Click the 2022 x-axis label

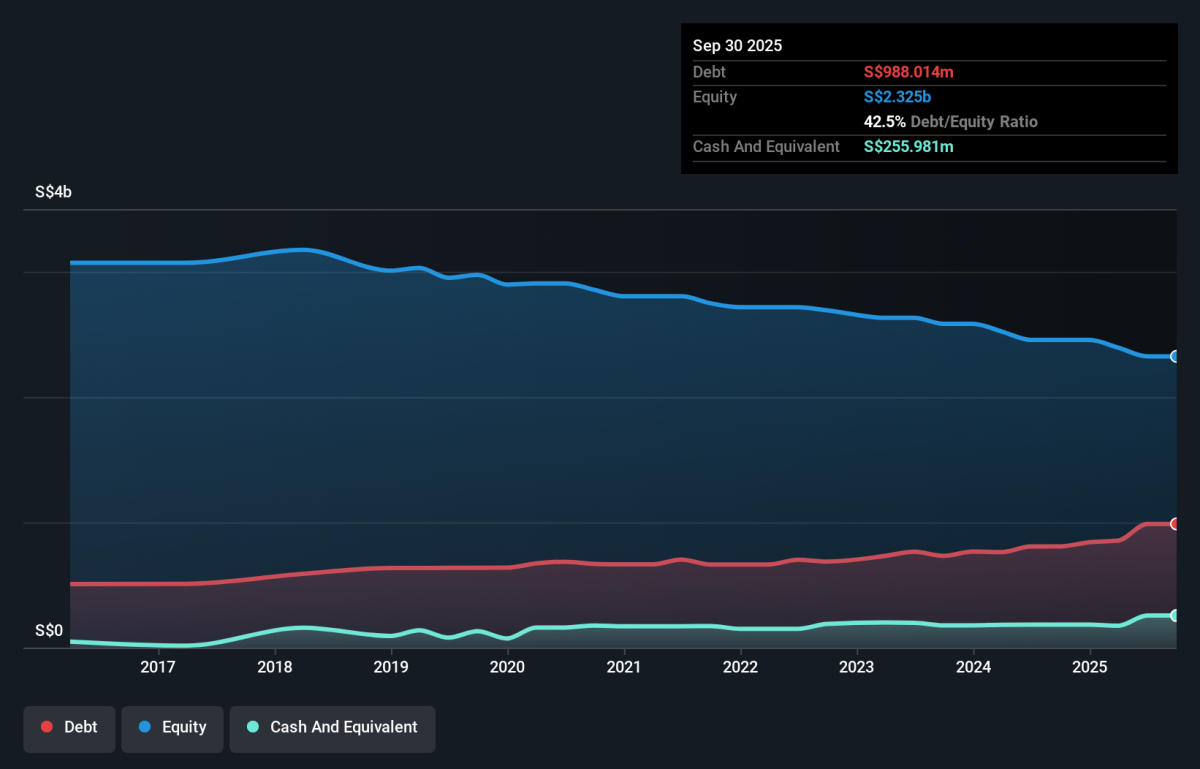(740, 667)
